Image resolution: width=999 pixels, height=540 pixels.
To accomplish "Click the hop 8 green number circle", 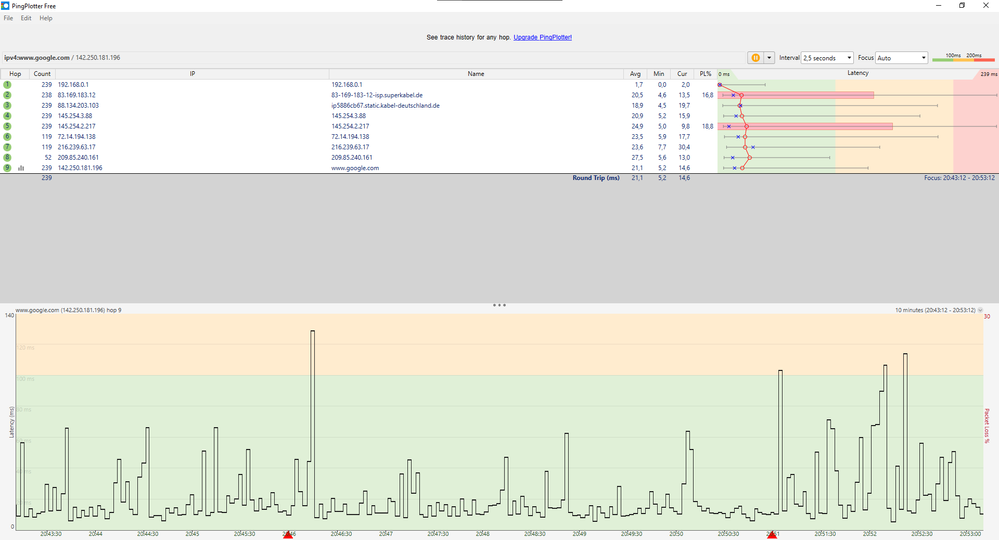I will coord(7,157).
